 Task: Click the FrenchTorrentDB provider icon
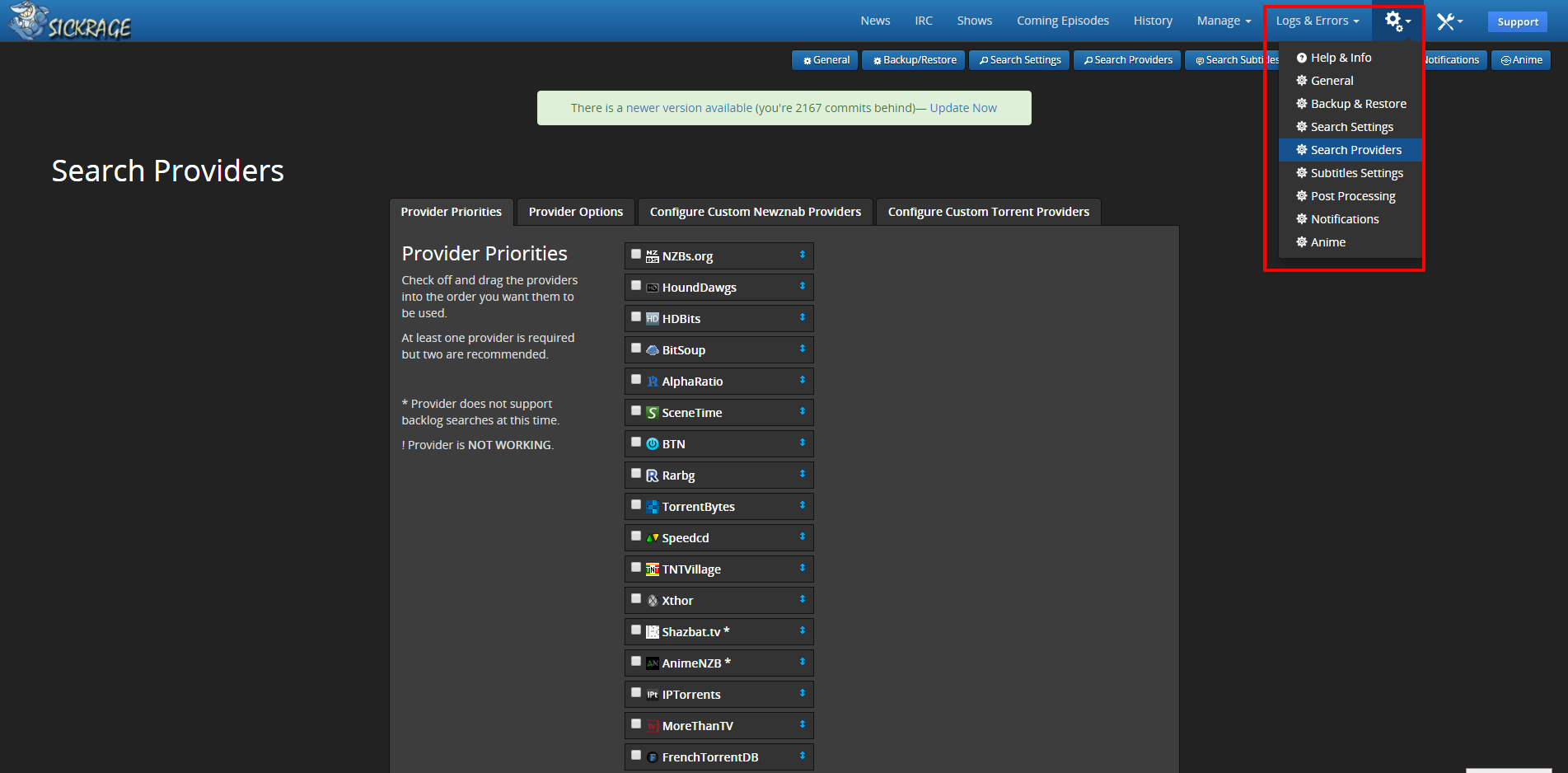tap(653, 757)
